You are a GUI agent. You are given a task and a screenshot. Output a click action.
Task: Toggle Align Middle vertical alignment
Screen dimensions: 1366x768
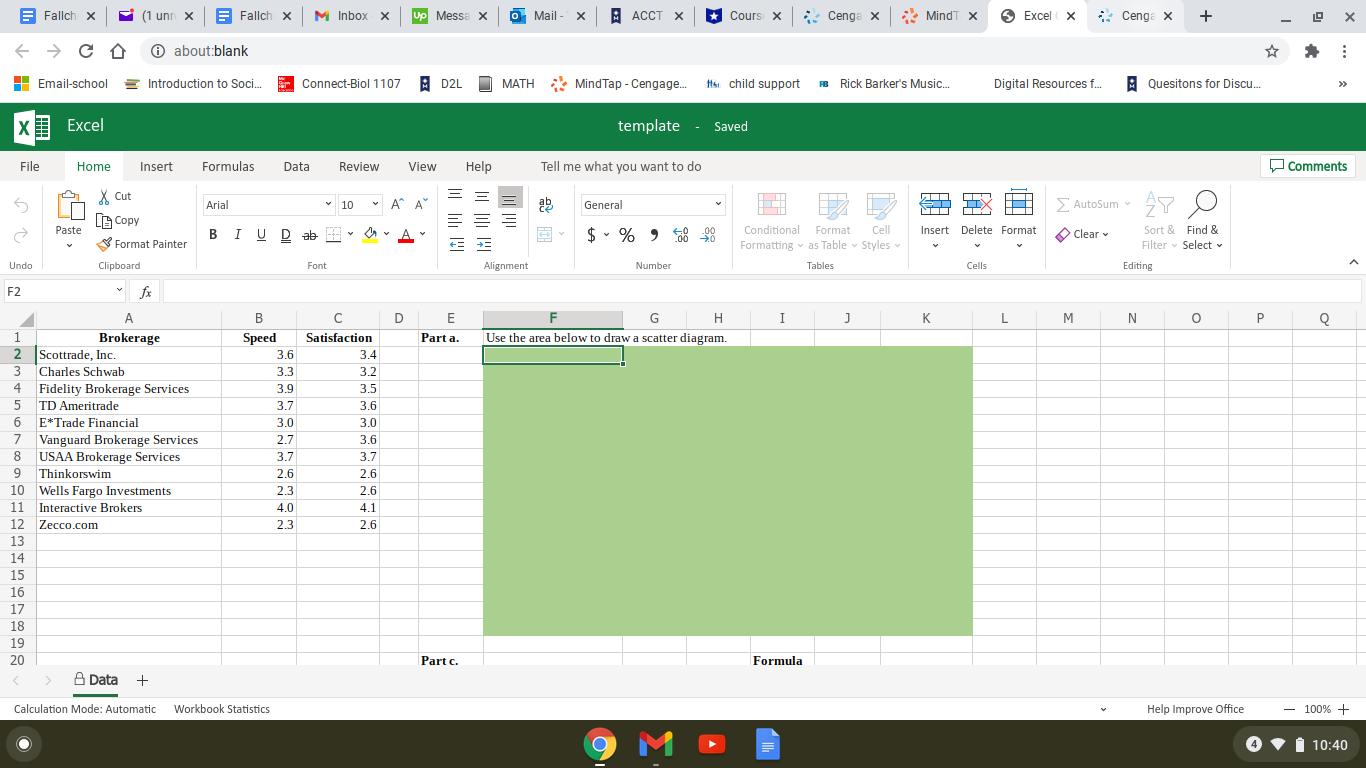click(x=482, y=196)
